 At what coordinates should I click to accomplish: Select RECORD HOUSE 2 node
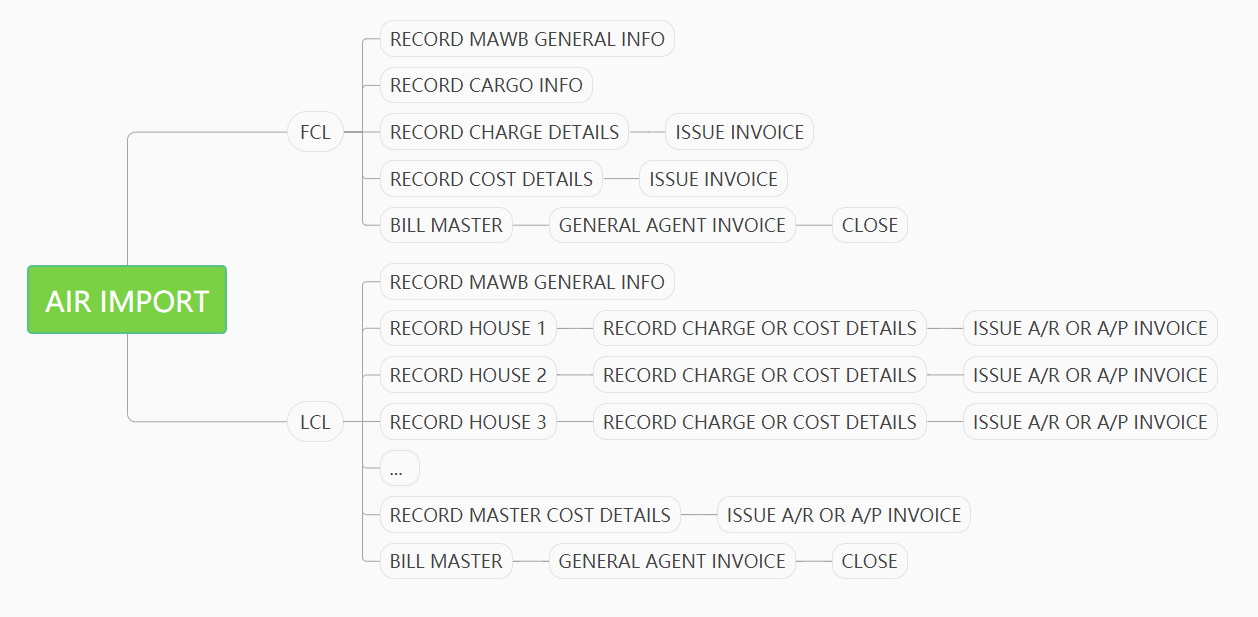[468, 375]
